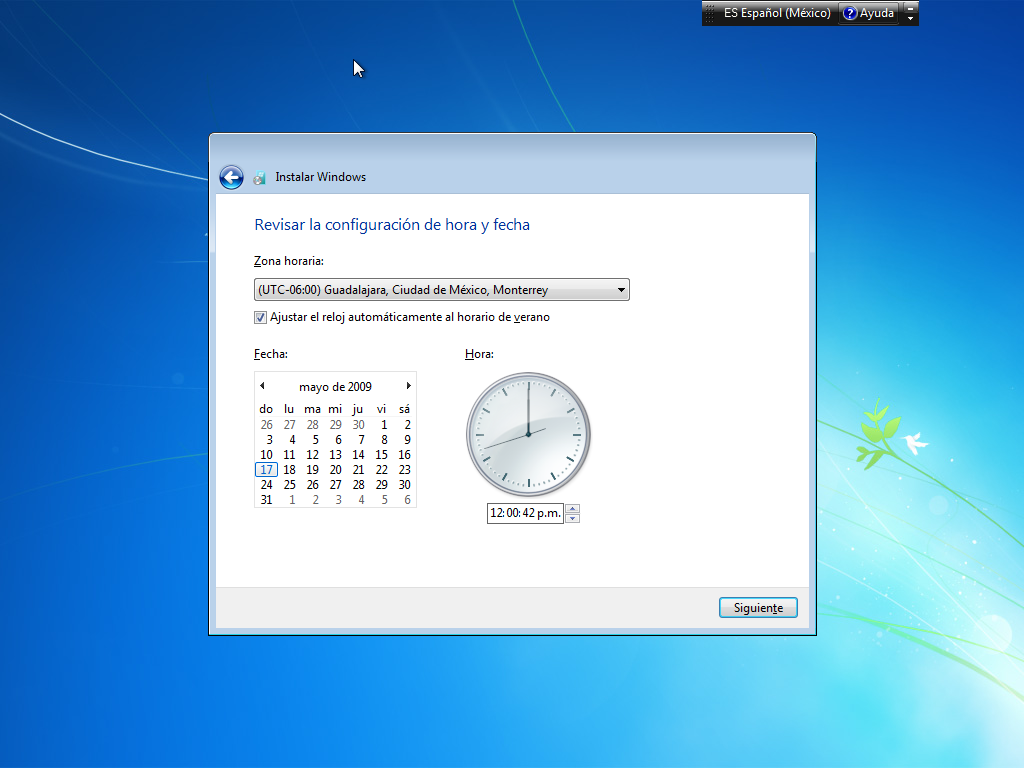Click the language bar grip handle

coord(710,13)
